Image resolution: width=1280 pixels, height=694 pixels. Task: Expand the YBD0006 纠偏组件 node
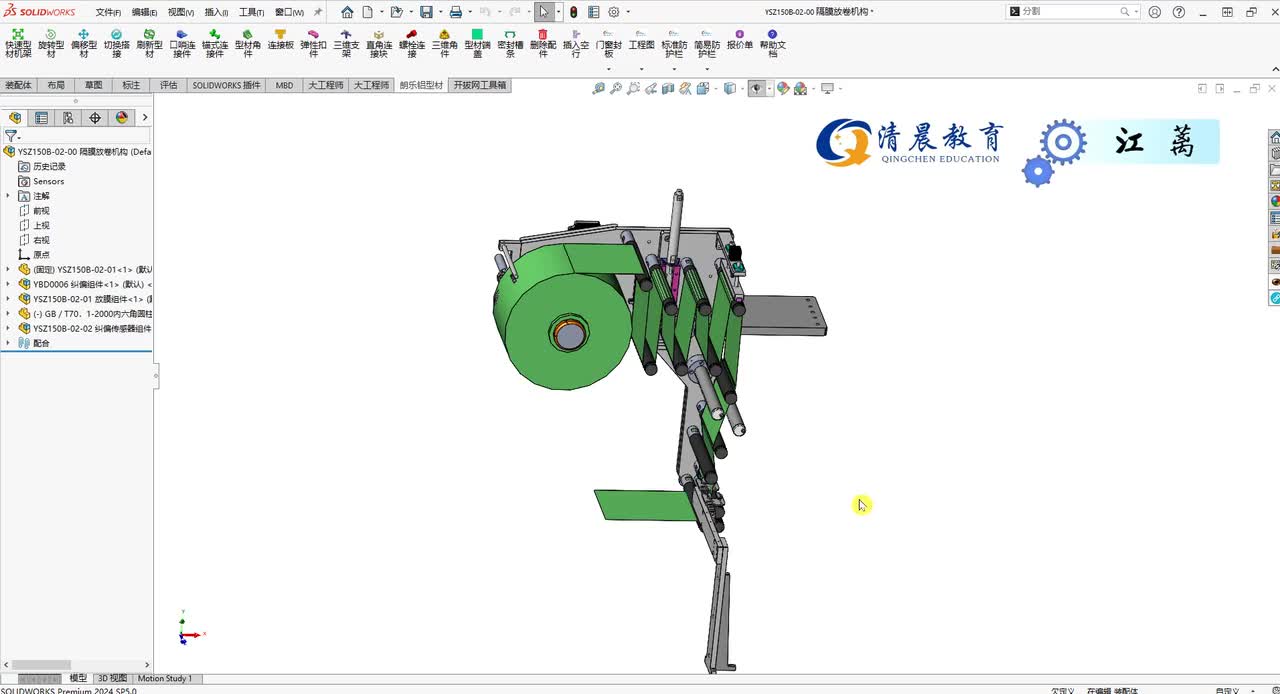tap(8, 284)
